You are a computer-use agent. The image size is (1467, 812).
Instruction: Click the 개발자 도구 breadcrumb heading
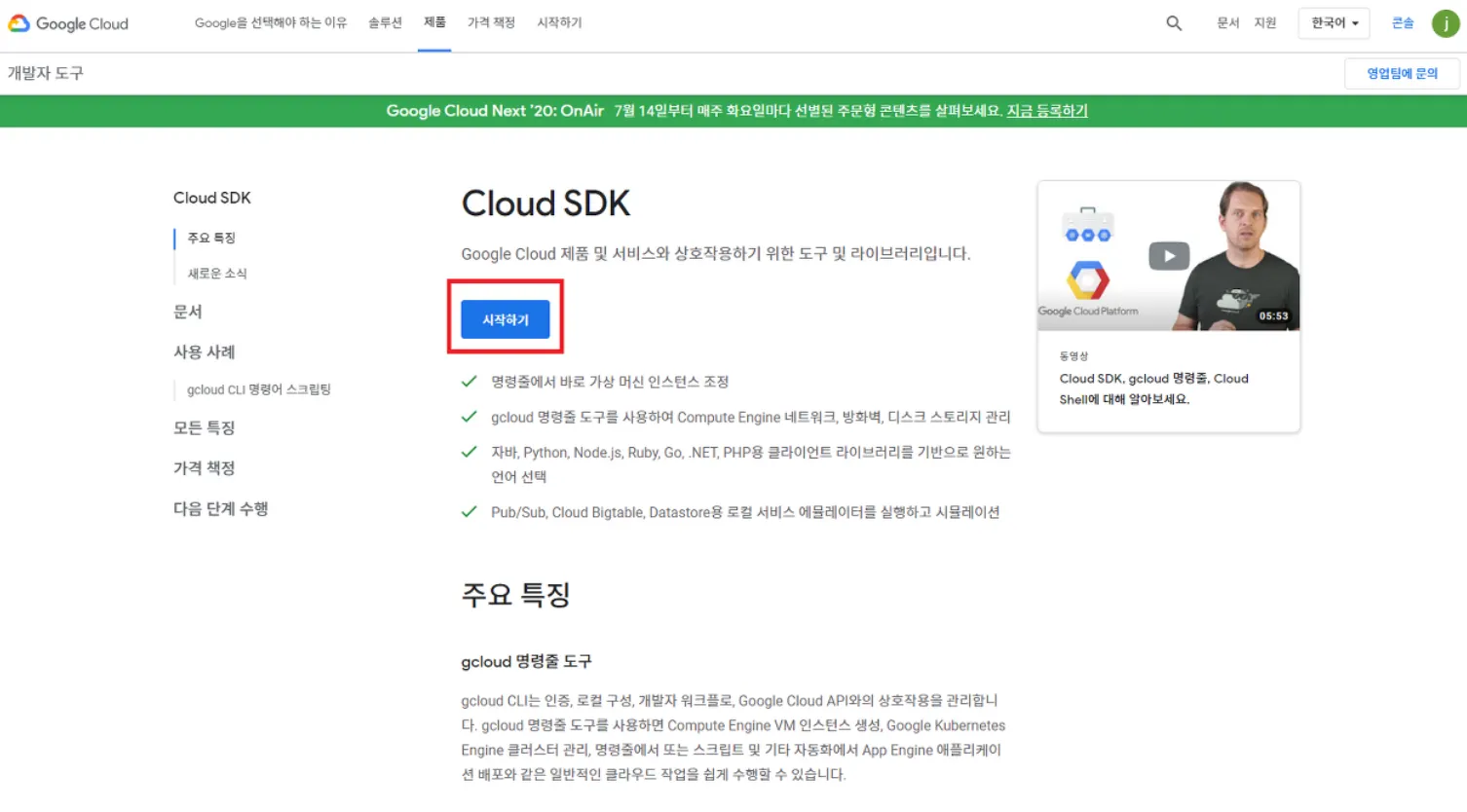(46, 73)
